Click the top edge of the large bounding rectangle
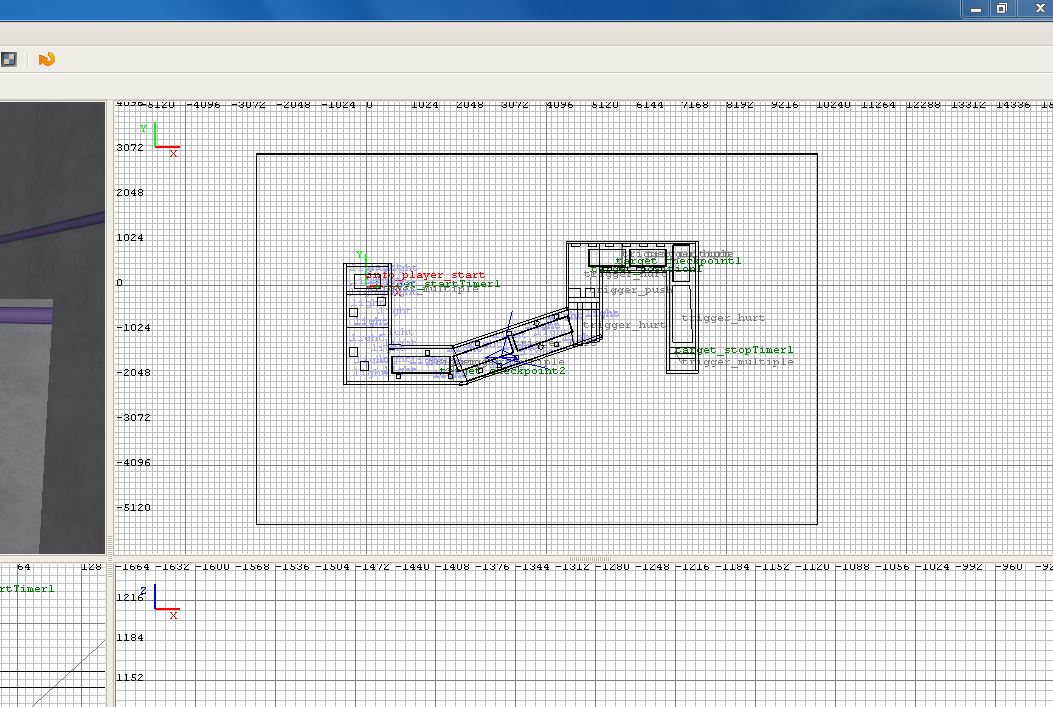1053x707 pixels. point(536,154)
